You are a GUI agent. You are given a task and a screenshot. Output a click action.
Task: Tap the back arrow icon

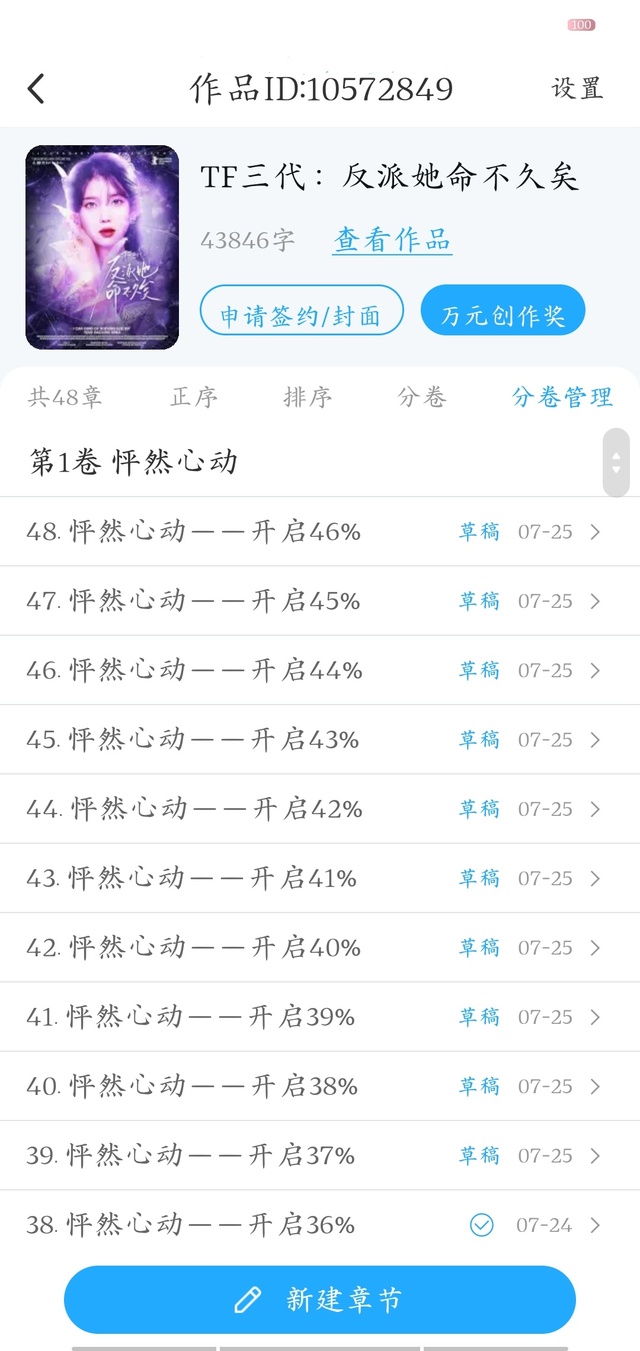click(36, 89)
